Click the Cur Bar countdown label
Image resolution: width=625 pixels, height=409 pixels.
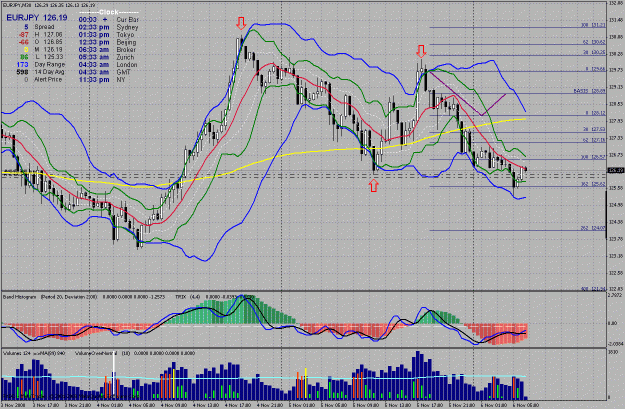click(128, 20)
